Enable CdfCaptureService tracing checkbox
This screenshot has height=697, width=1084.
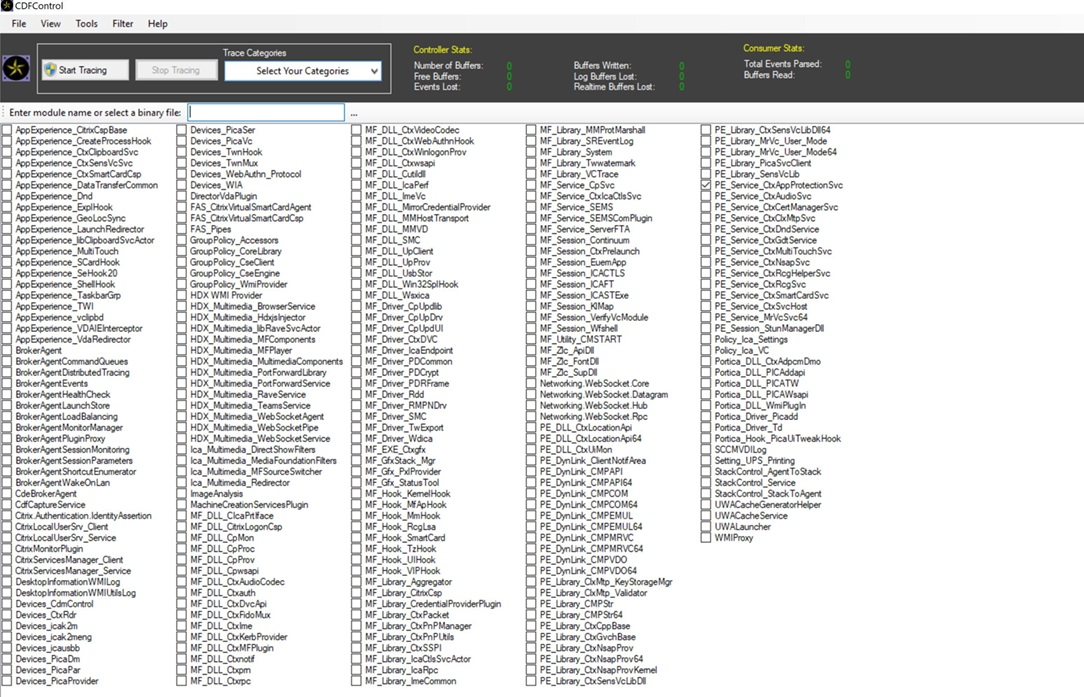(7, 505)
